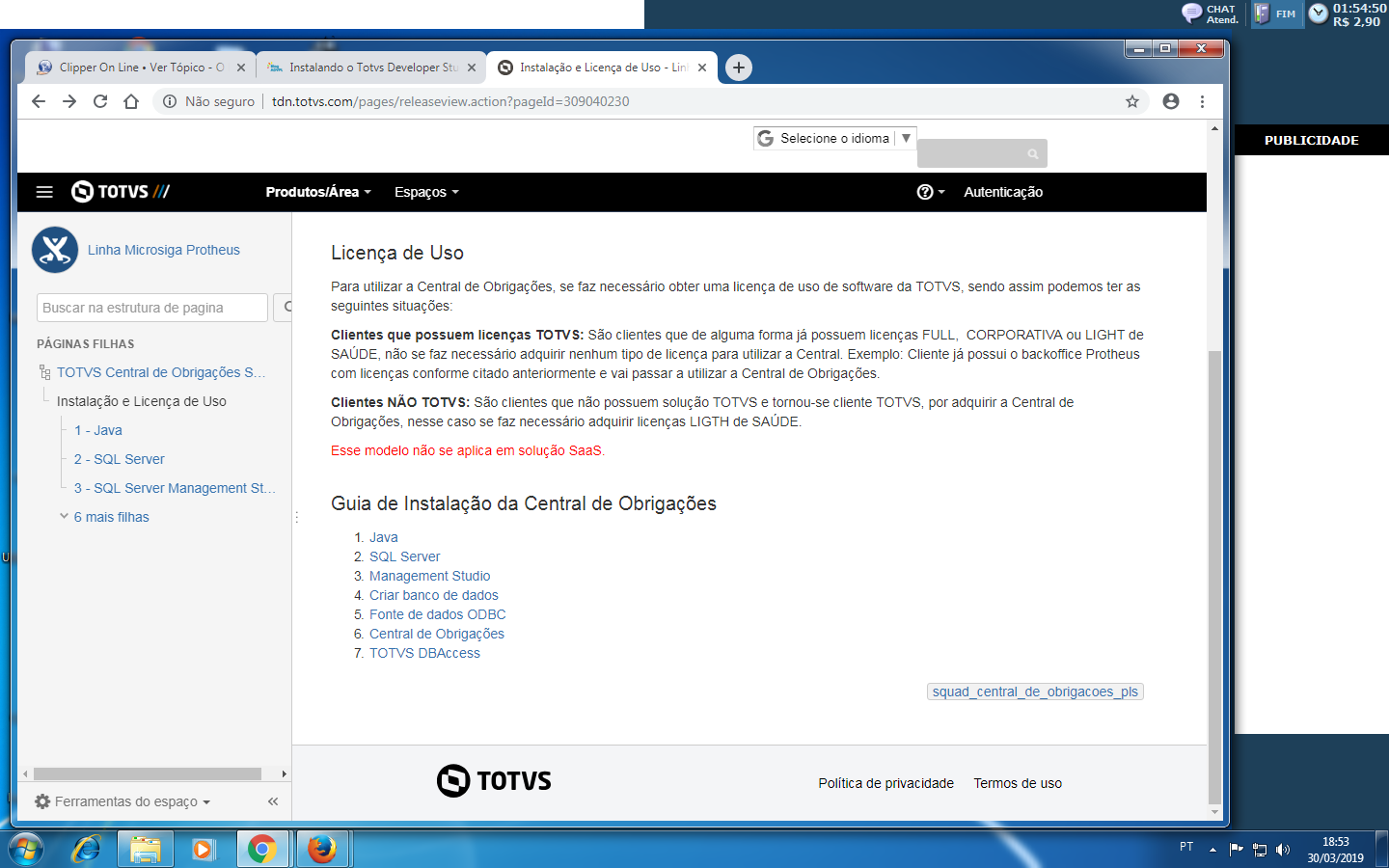The width and height of the screenshot is (1389, 868).
Task: Click the page tree search button
Action: (x=284, y=308)
